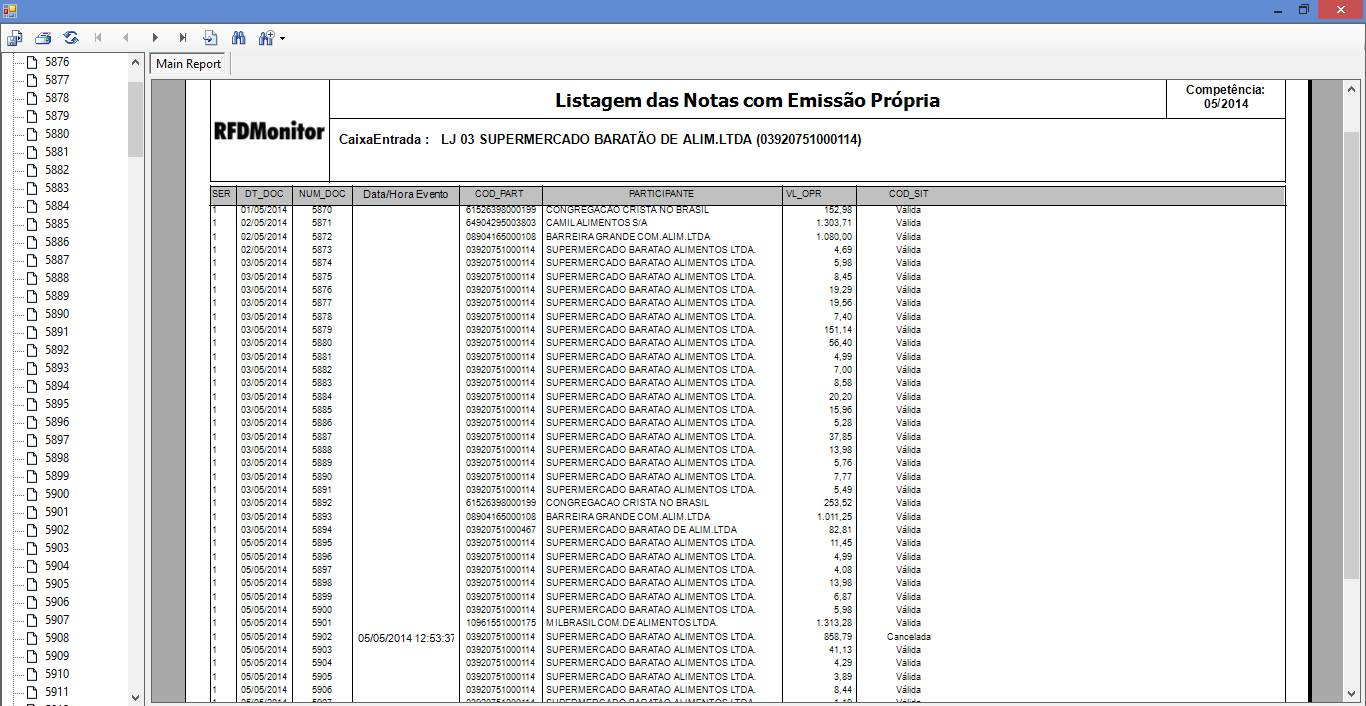The image size is (1366, 706).
Task: Go to the previous report page
Action: 126,38
